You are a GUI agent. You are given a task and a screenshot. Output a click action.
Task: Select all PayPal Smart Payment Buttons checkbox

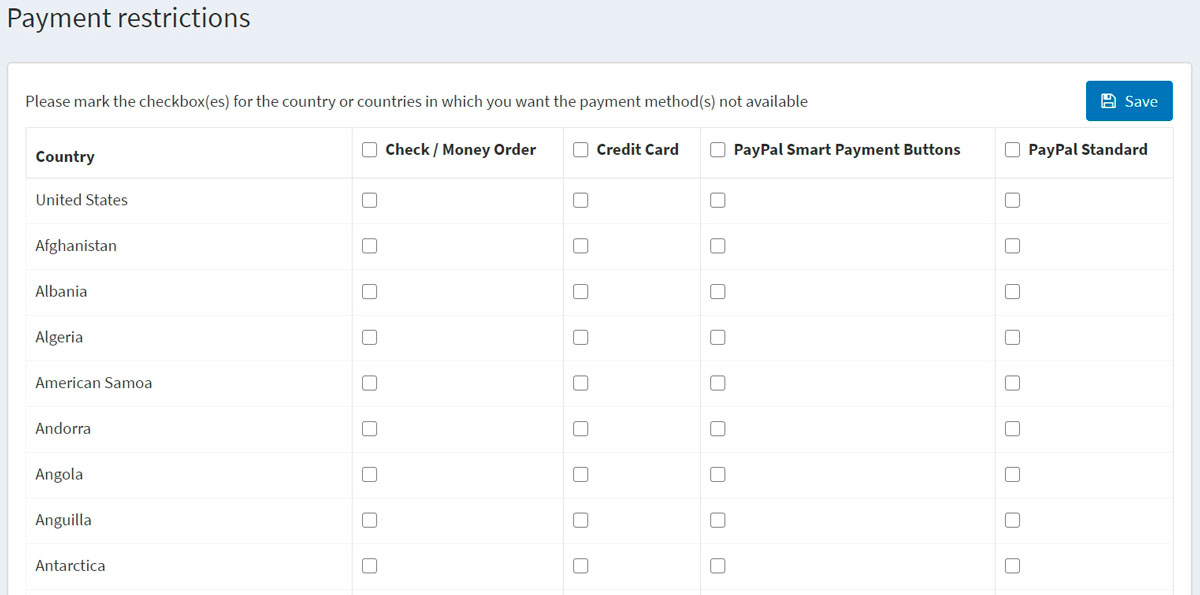pyautogui.click(x=717, y=150)
